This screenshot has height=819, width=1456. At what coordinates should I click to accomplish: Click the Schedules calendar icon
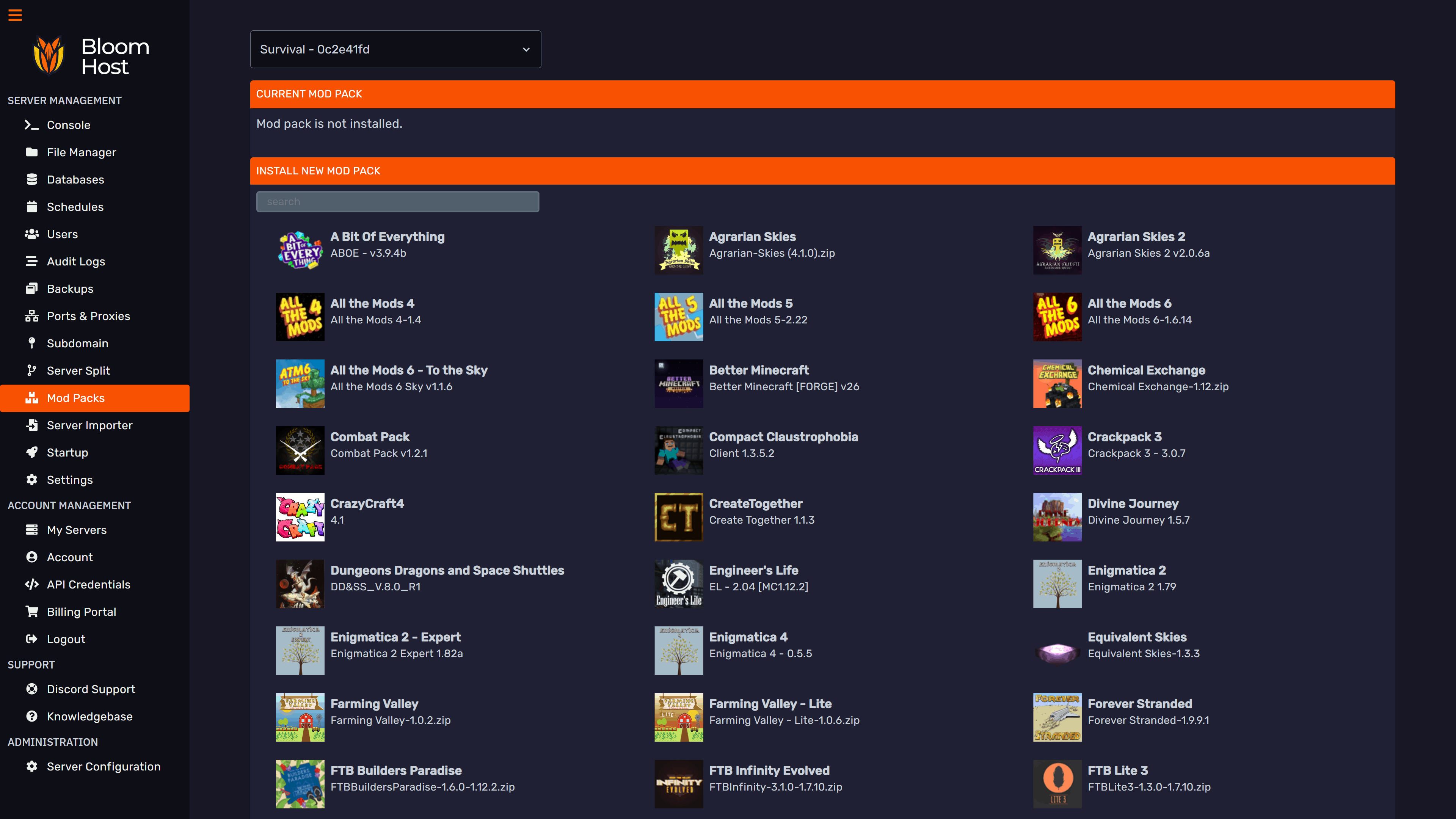pyautogui.click(x=31, y=207)
